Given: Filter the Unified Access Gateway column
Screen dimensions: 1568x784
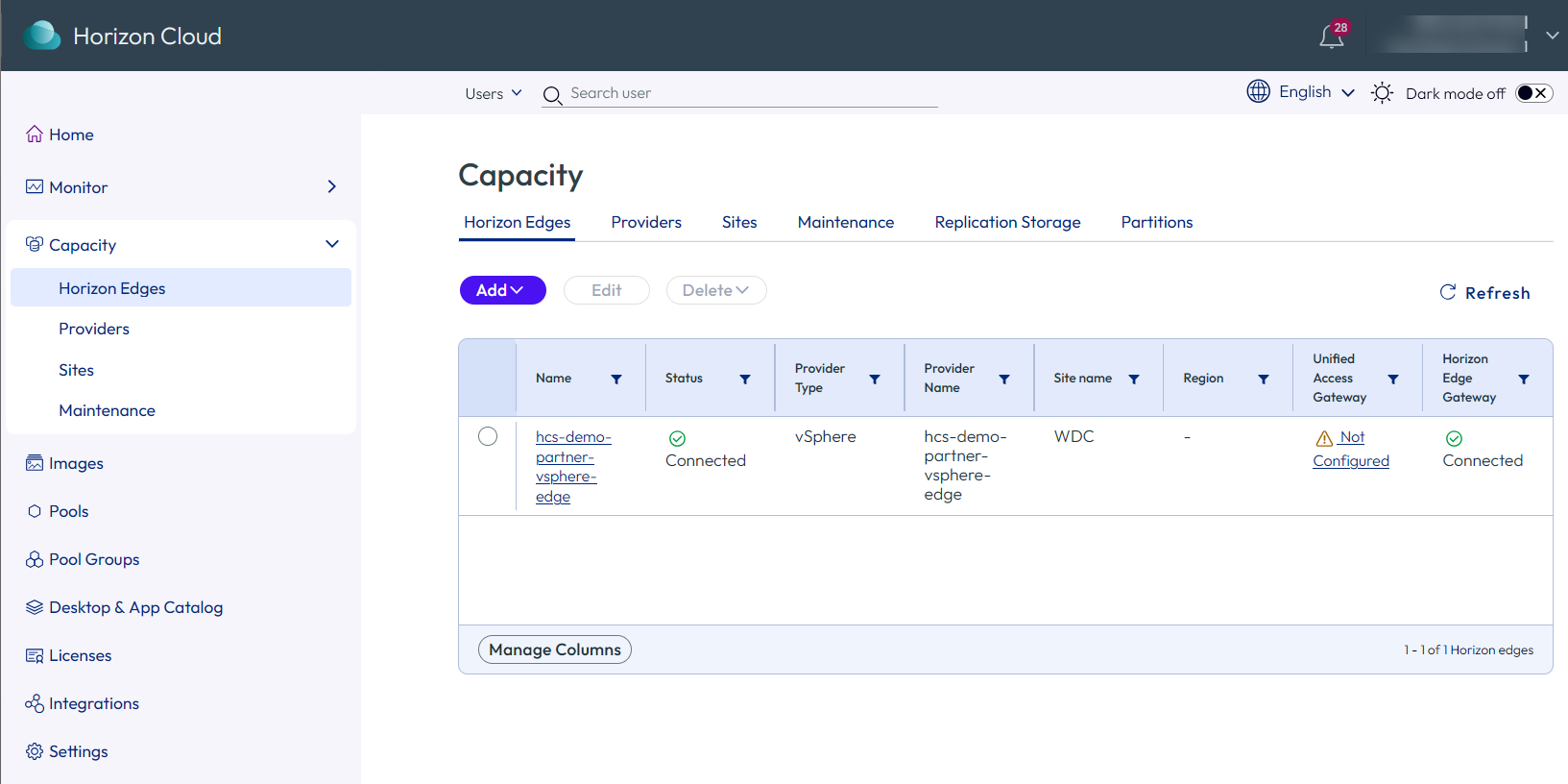Looking at the screenshot, I should 1393,380.
